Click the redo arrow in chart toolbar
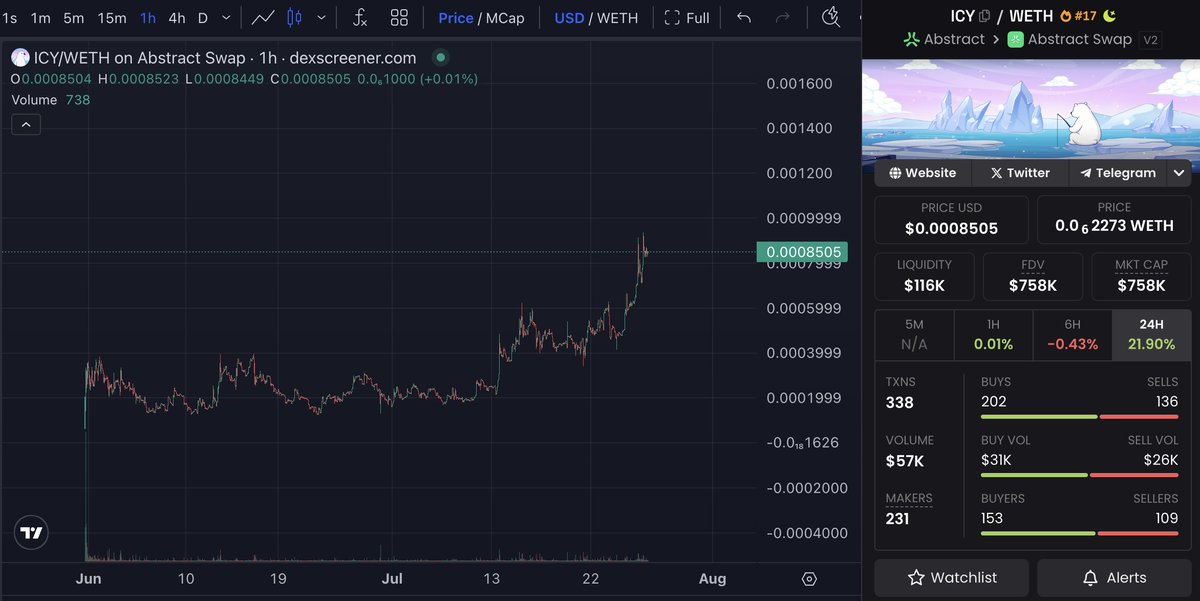1200x601 pixels. click(783, 18)
